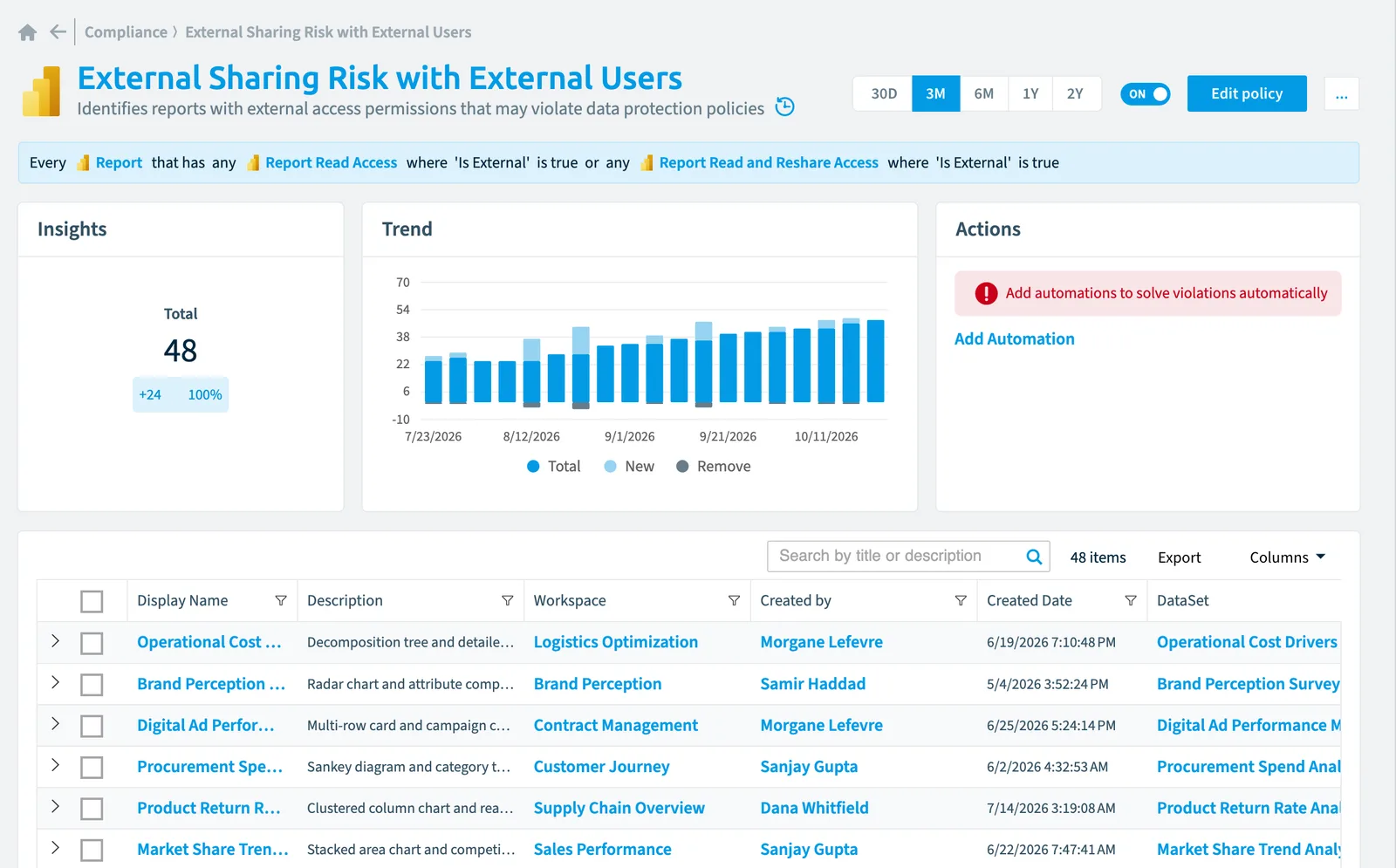Switch to the 30D time range
Image resolution: width=1396 pixels, height=868 pixels.
pos(883,93)
